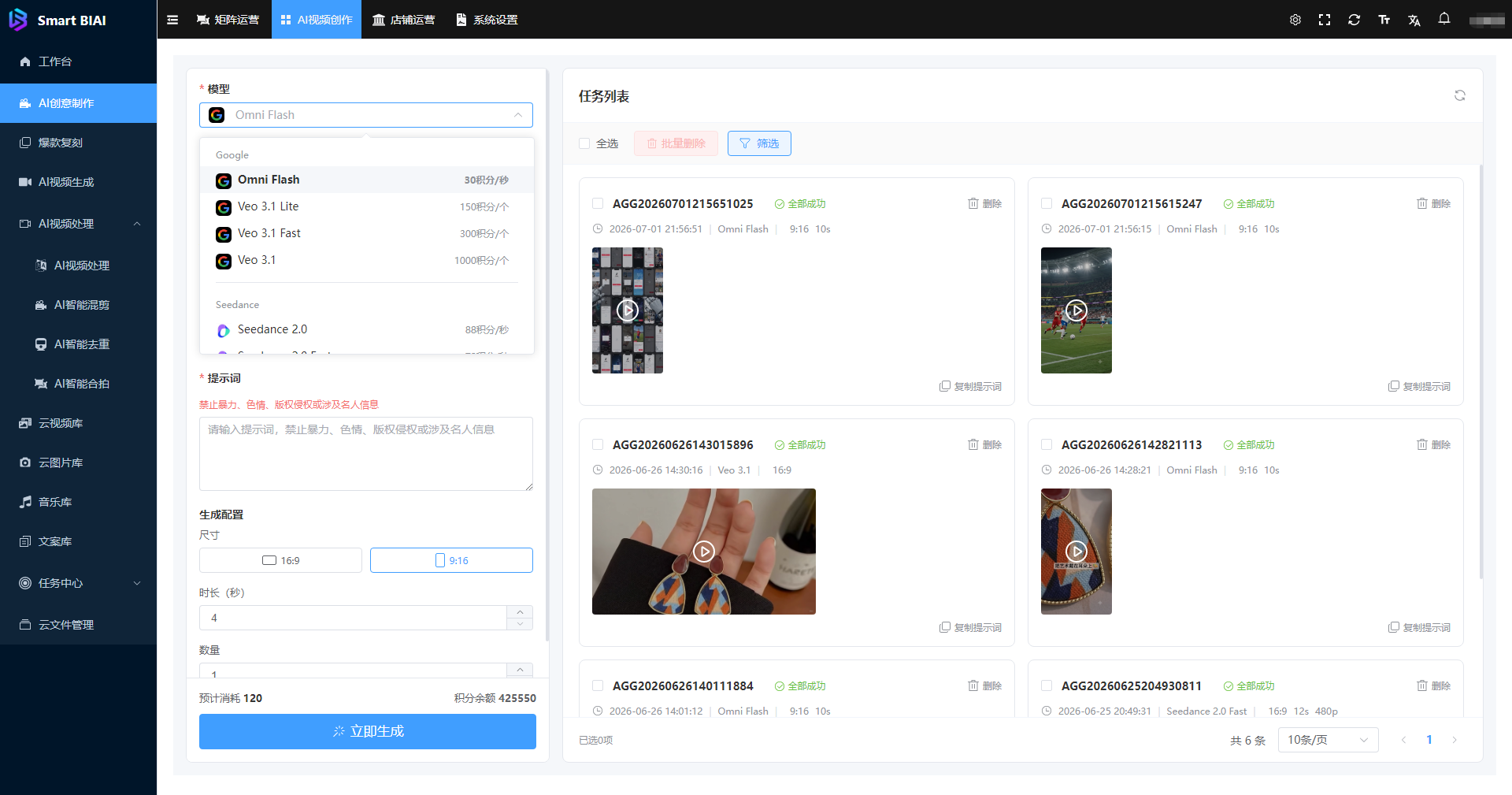1512x795 pixels.
Task: Open the settings gear icon in header
Action: point(1295,20)
